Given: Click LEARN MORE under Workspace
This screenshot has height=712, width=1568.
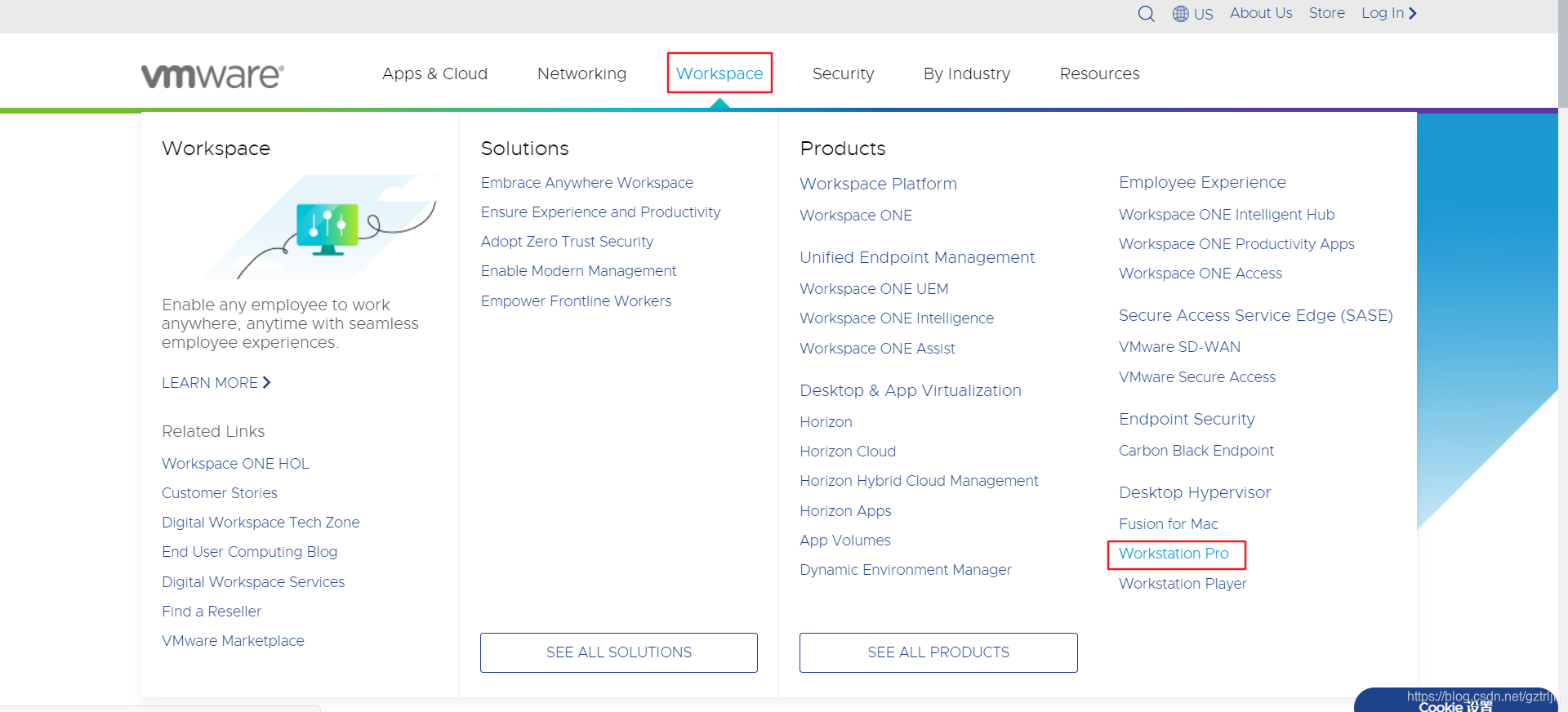Looking at the screenshot, I should point(216,382).
